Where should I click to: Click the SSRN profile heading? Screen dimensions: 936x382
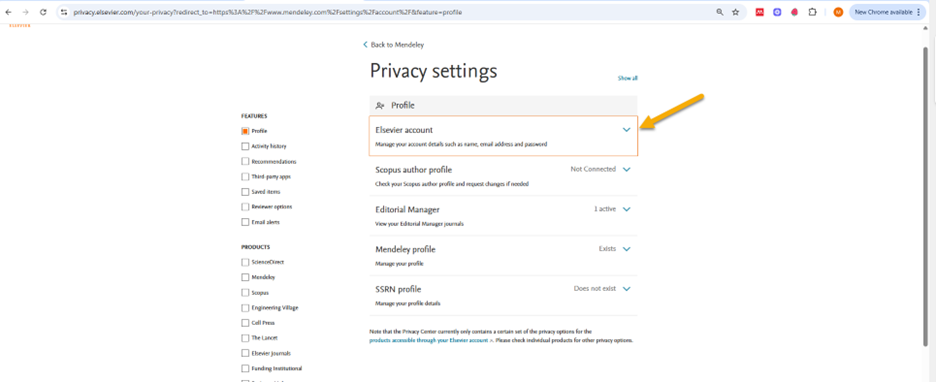coord(398,289)
